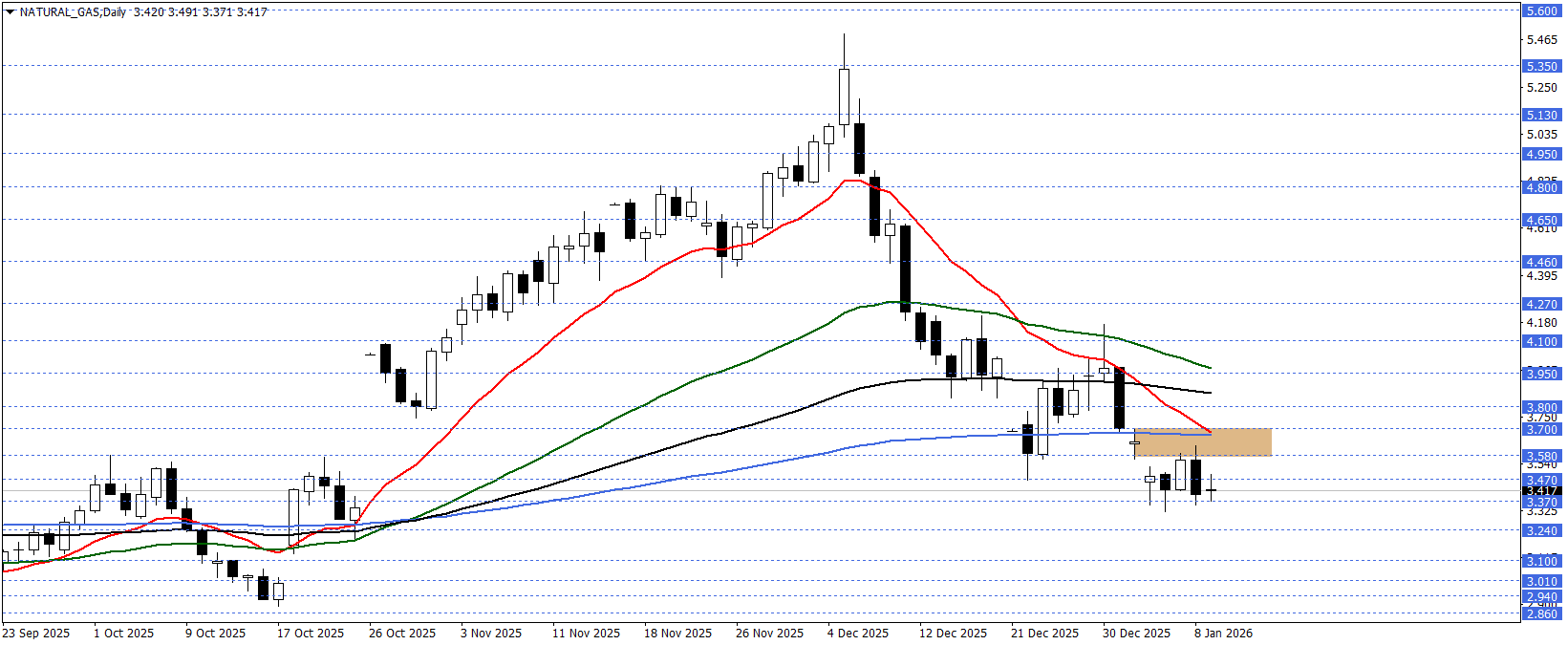Click the 4.950 price level label

point(1541,154)
